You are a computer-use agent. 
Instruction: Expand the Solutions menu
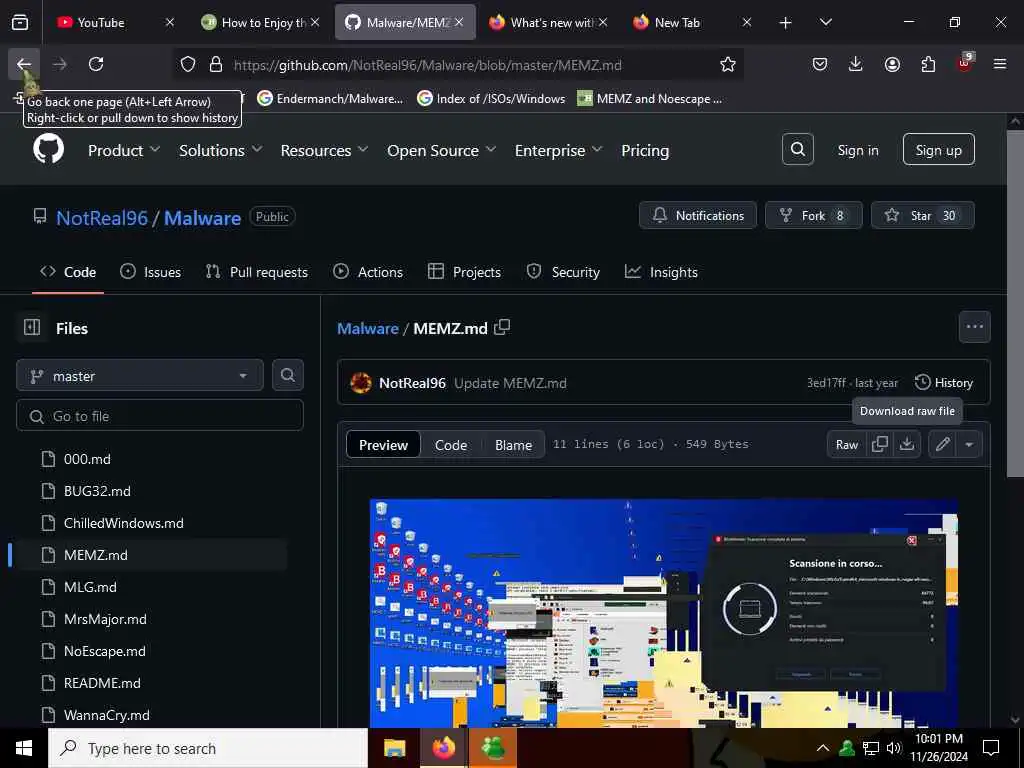(221, 150)
